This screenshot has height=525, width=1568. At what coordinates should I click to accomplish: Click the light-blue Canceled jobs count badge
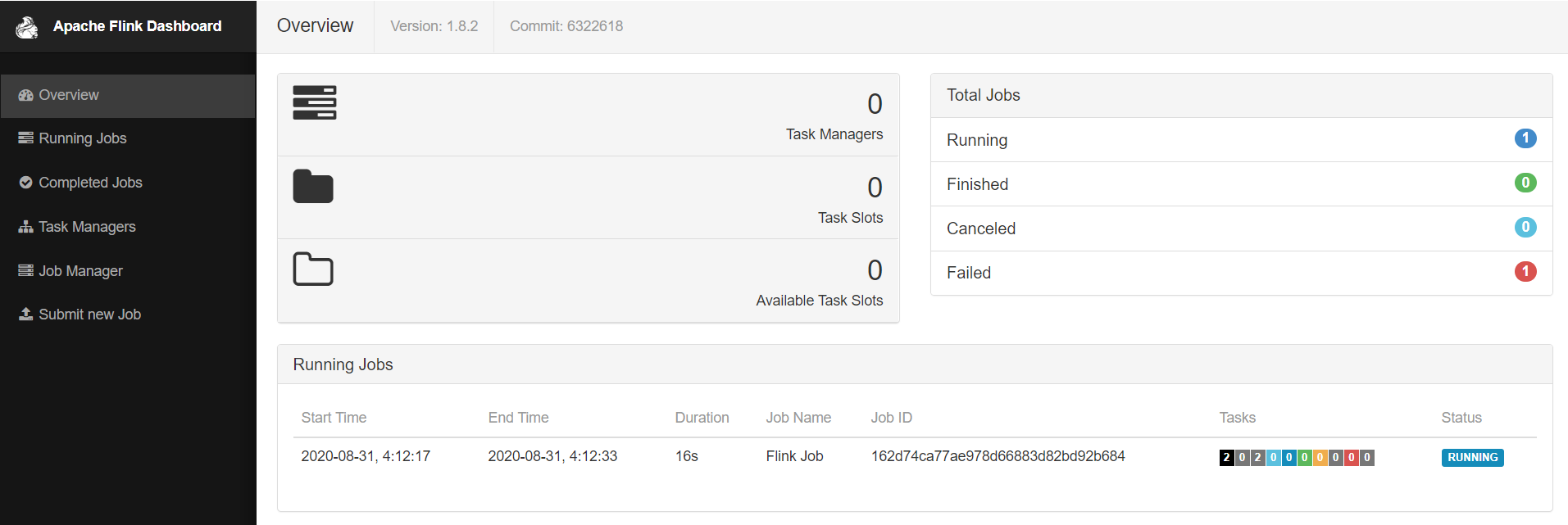coord(1525,227)
